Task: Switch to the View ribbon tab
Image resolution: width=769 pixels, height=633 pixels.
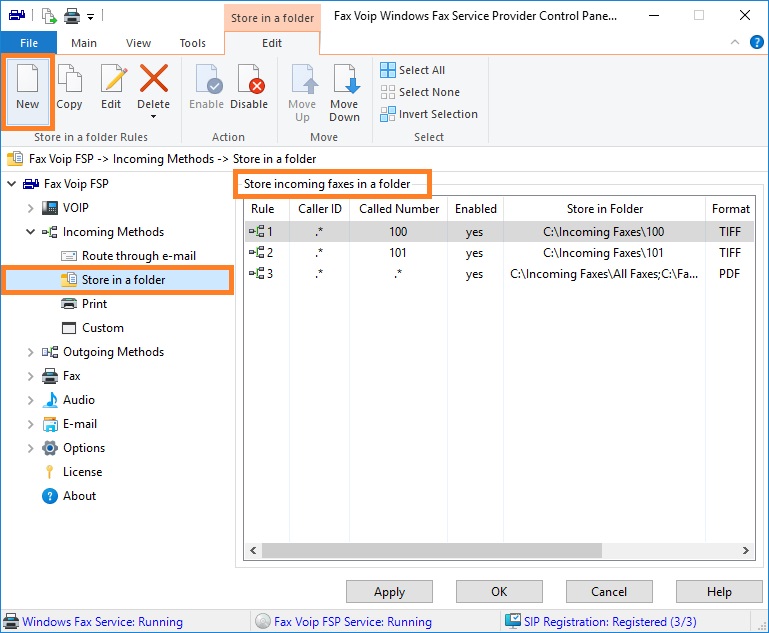Action: 138,43
